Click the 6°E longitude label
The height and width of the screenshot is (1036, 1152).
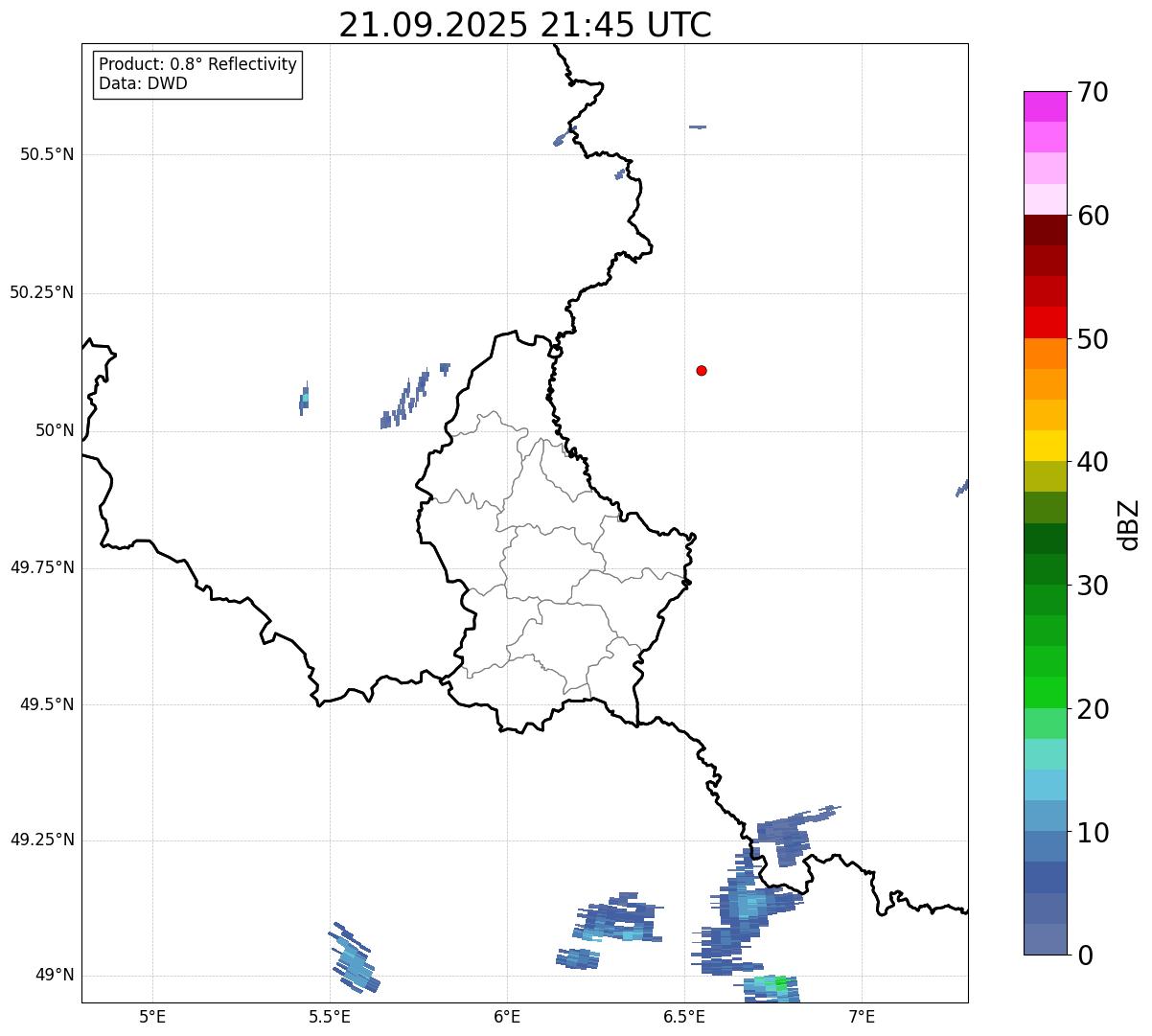click(507, 1016)
